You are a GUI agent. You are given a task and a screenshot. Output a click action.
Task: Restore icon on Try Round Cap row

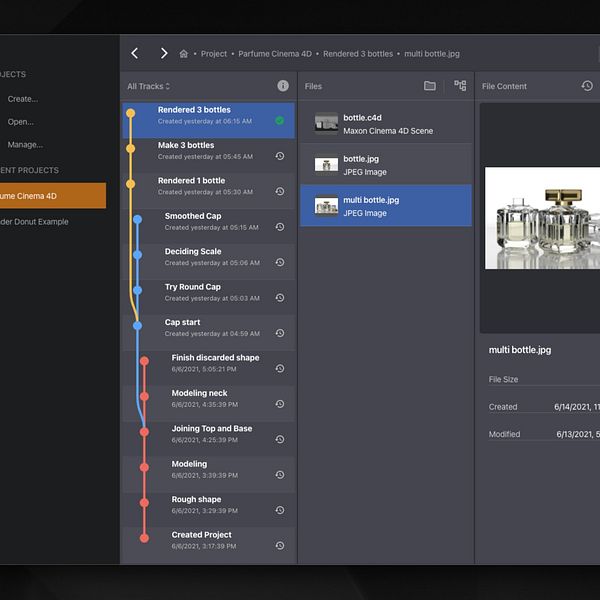click(x=280, y=298)
